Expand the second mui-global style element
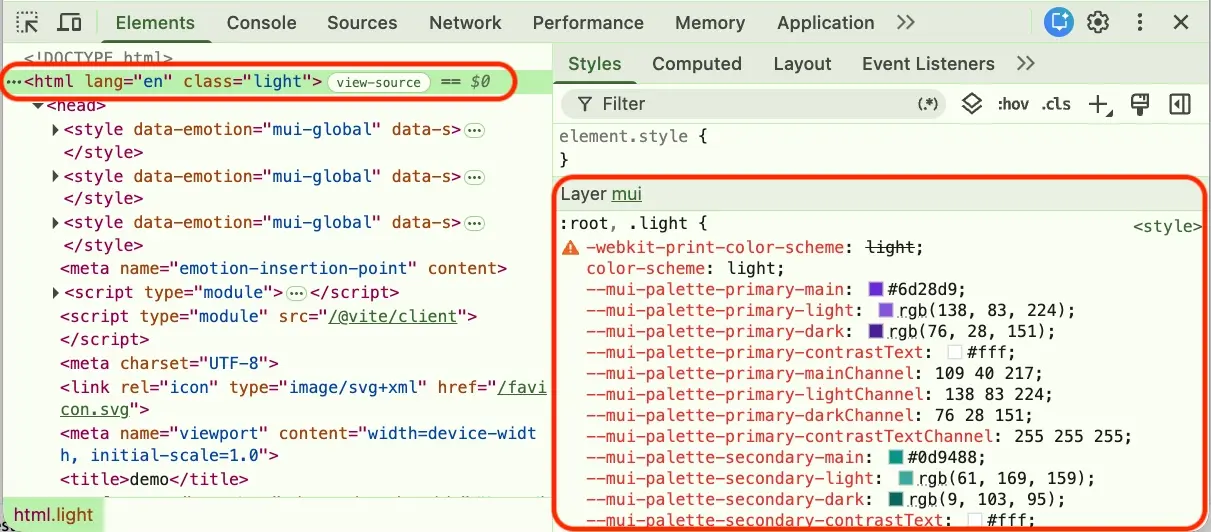The image size is (1211, 532). click(56, 176)
